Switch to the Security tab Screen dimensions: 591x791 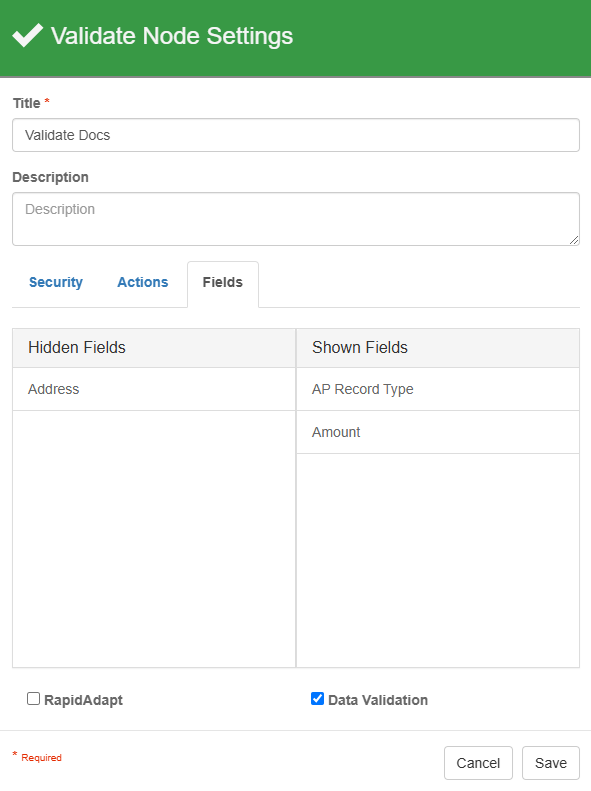56,282
